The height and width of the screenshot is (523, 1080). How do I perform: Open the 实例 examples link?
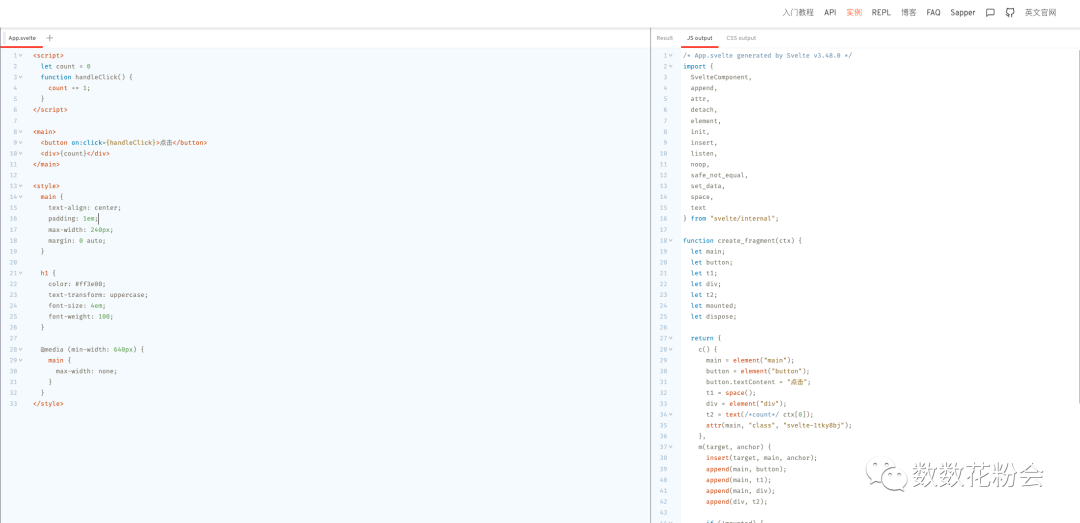point(854,12)
